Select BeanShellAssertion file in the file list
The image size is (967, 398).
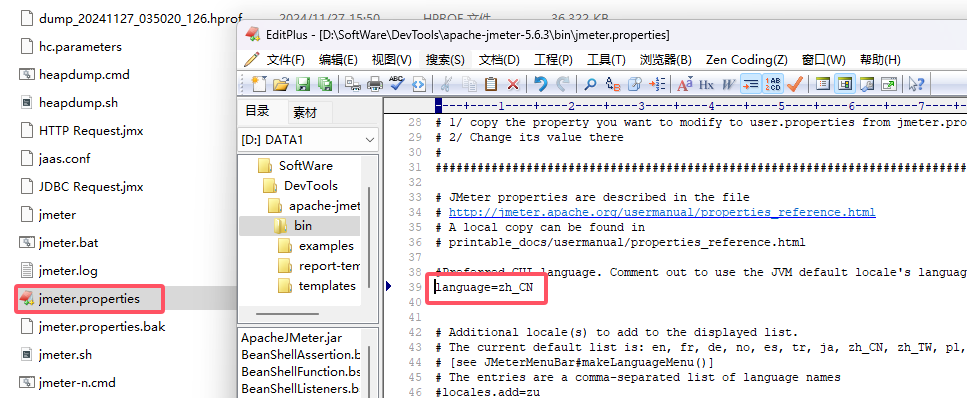[301, 355]
